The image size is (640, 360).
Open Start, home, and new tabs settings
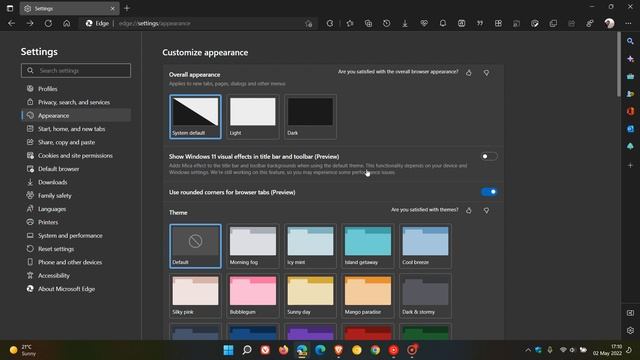(x=76, y=129)
